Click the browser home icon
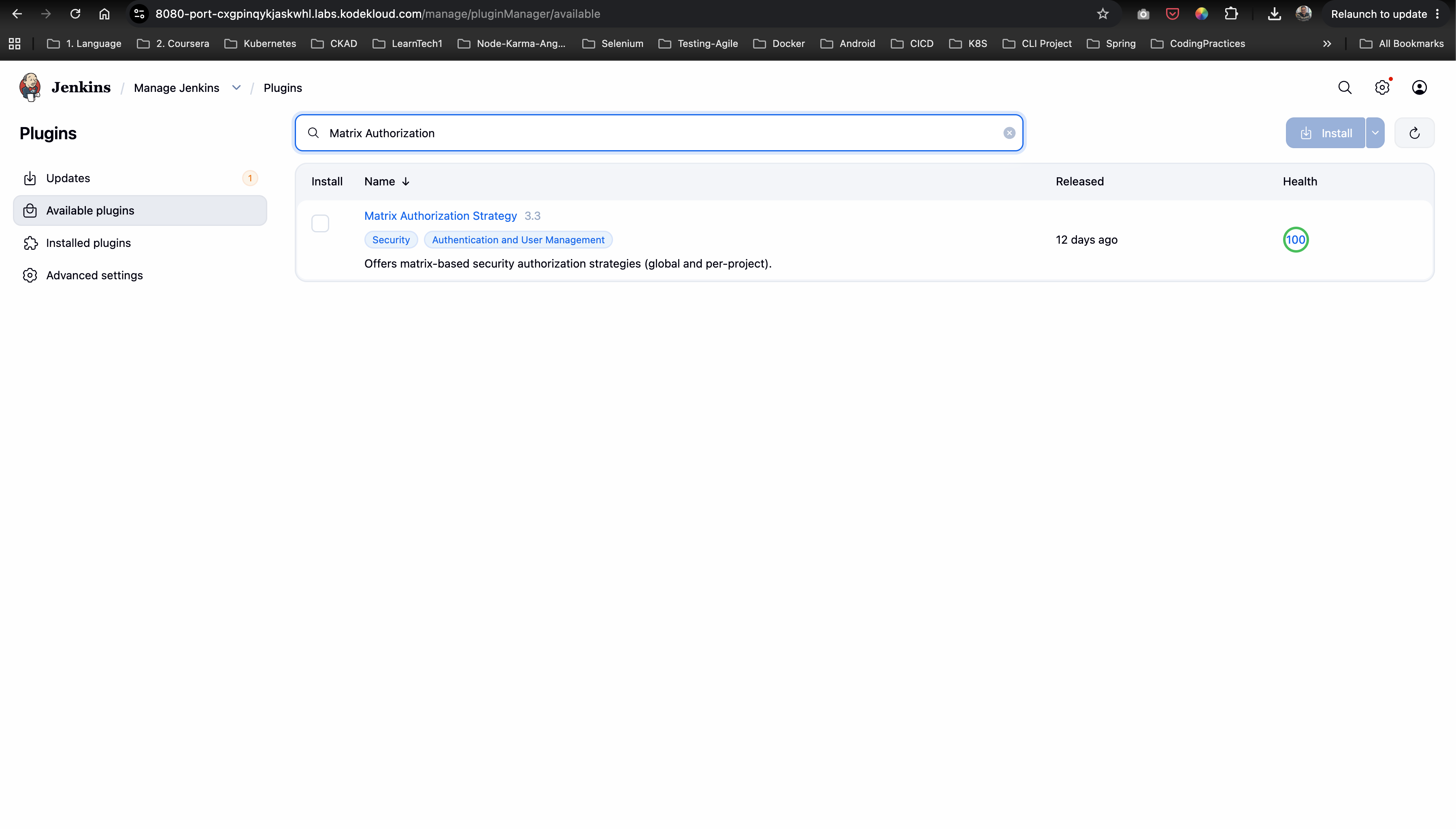The image size is (1456, 829). click(x=104, y=14)
